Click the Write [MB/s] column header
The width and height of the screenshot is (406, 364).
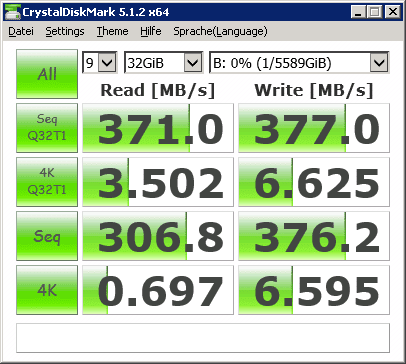314,90
